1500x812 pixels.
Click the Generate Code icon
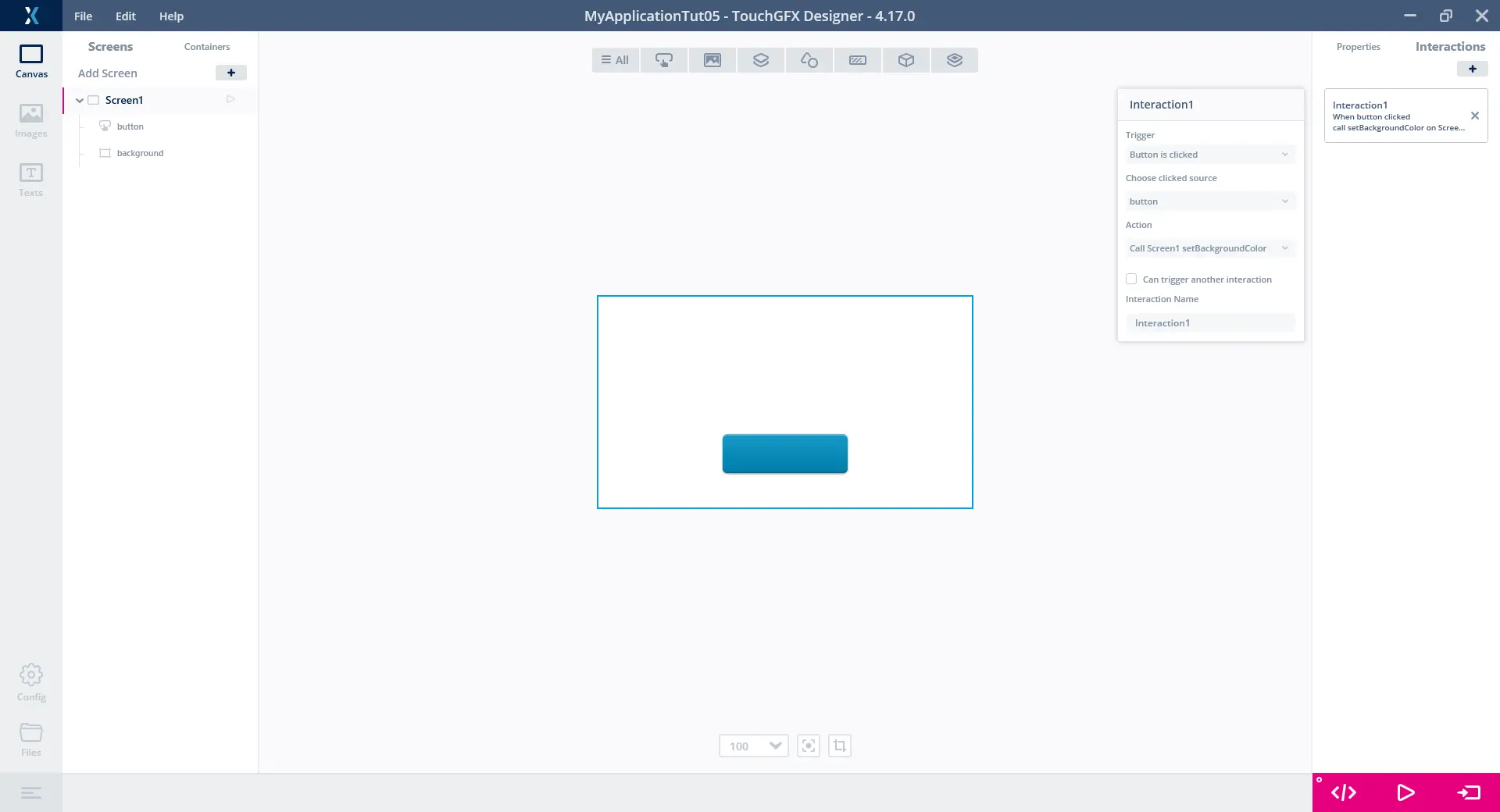point(1343,792)
